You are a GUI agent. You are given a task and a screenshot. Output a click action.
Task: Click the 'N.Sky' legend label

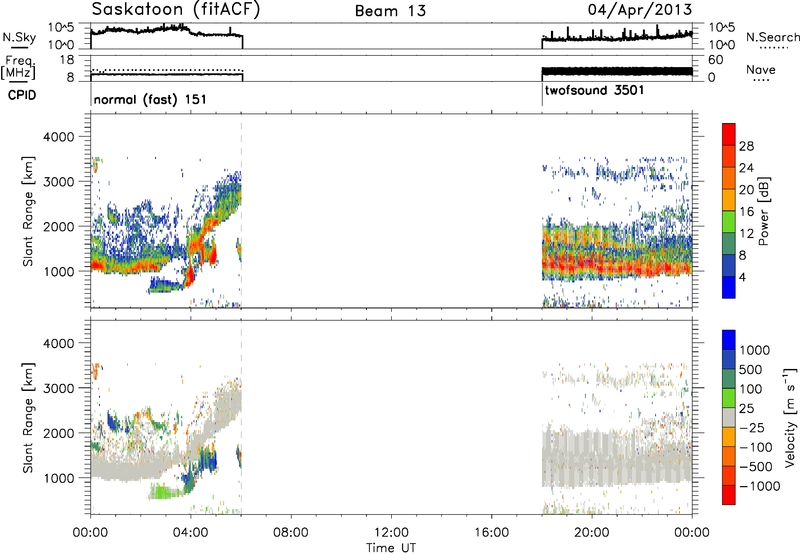(x=19, y=37)
